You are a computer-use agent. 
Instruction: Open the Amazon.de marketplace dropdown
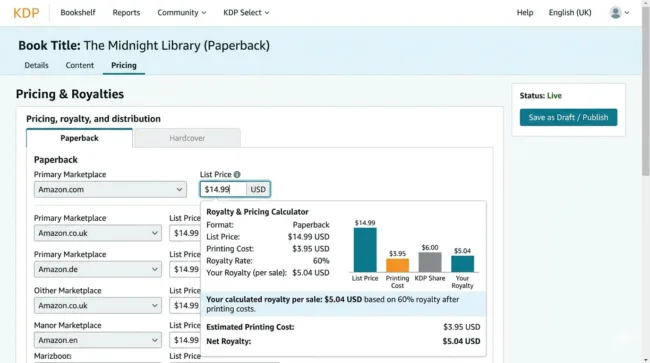click(x=98, y=269)
